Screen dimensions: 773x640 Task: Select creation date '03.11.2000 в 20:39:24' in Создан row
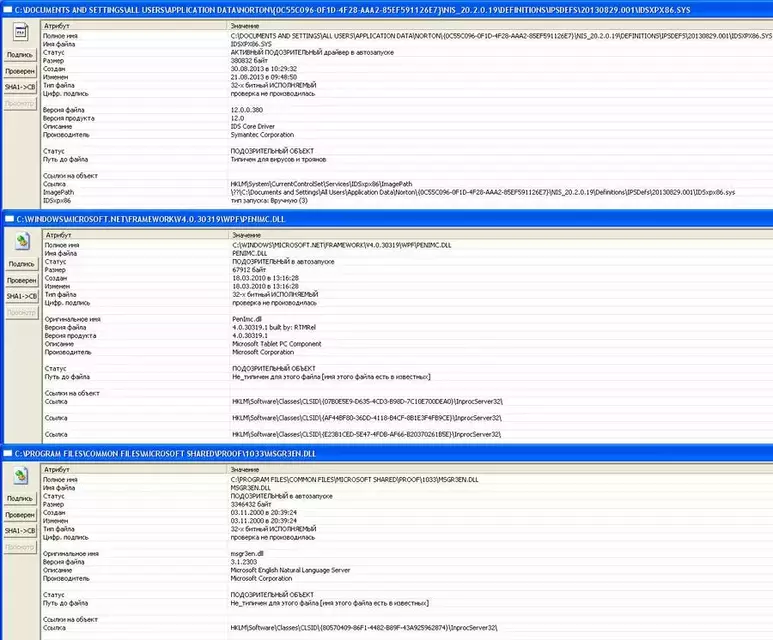click(264, 513)
